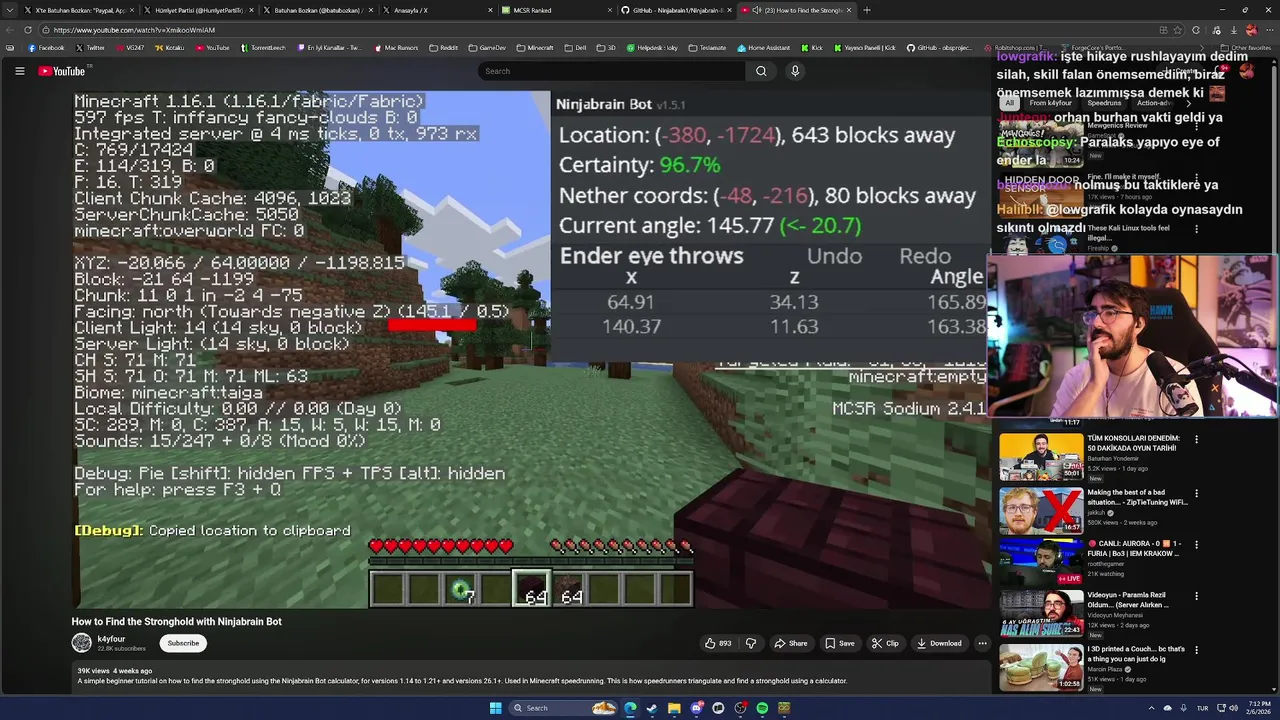Like the video with thumbs-up
Image resolution: width=1280 pixels, height=720 pixels.
click(718, 643)
